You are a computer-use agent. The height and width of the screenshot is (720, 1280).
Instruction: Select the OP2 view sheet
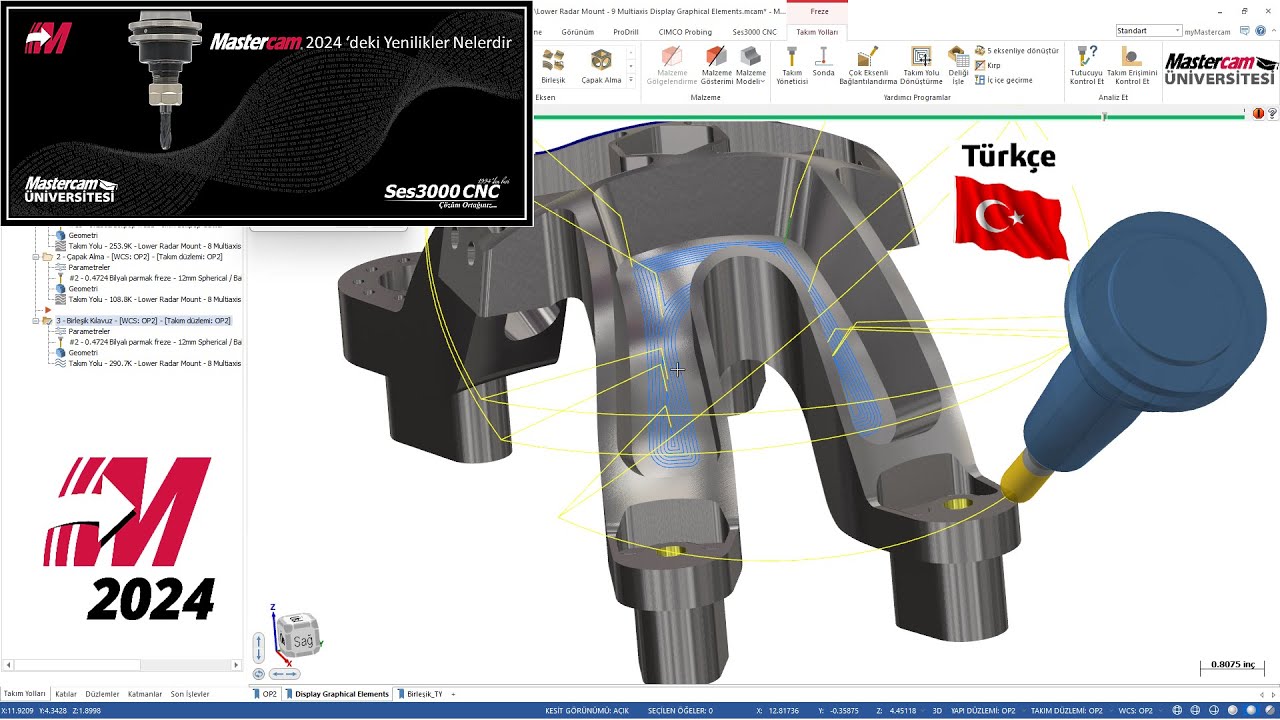[x=266, y=694]
